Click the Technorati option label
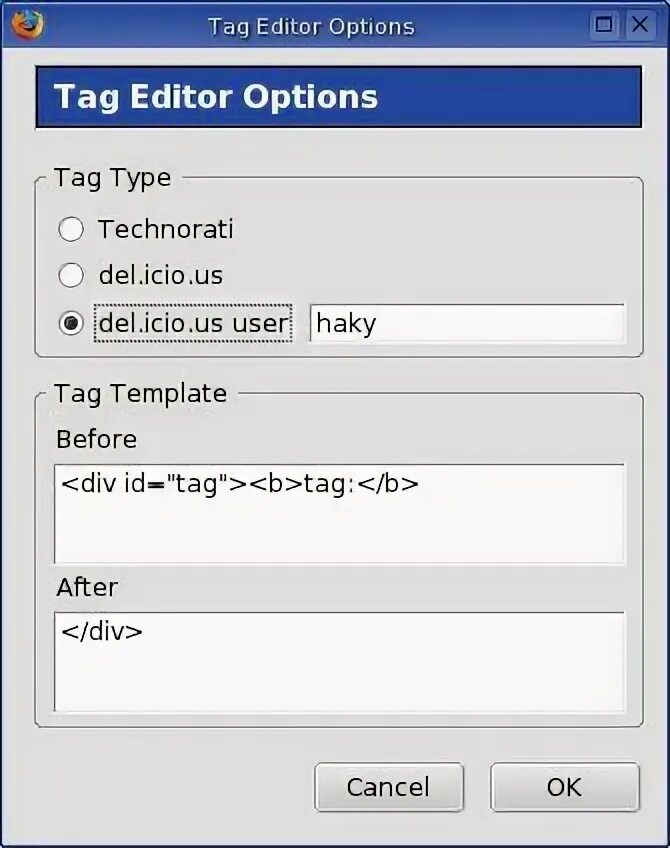The image size is (670, 848). pos(165,229)
